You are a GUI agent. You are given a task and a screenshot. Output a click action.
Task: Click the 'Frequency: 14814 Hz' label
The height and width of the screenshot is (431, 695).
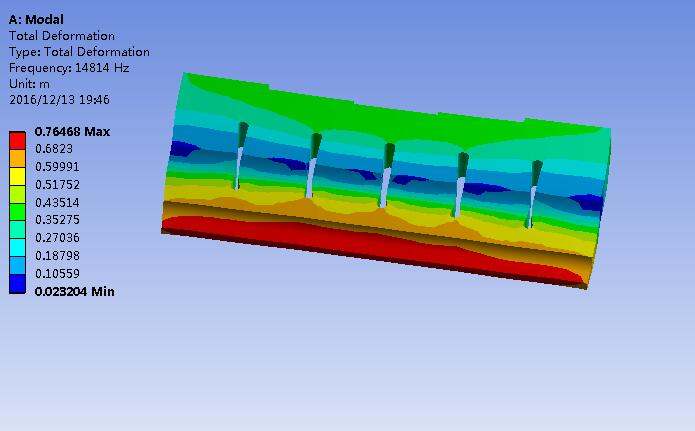(69, 68)
